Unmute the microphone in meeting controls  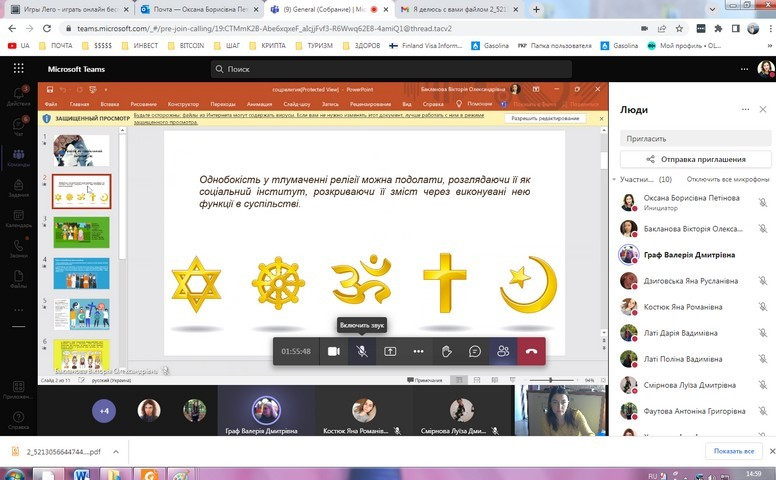pyautogui.click(x=362, y=351)
